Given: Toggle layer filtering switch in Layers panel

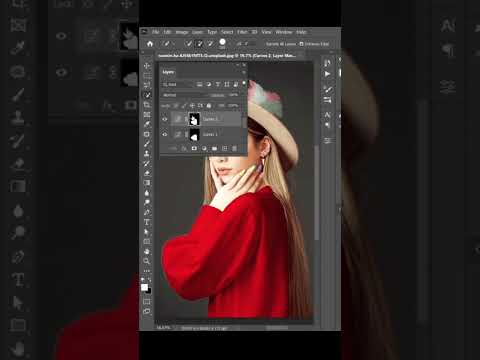Looking at the screenshot, I should (x=244, y=83).
